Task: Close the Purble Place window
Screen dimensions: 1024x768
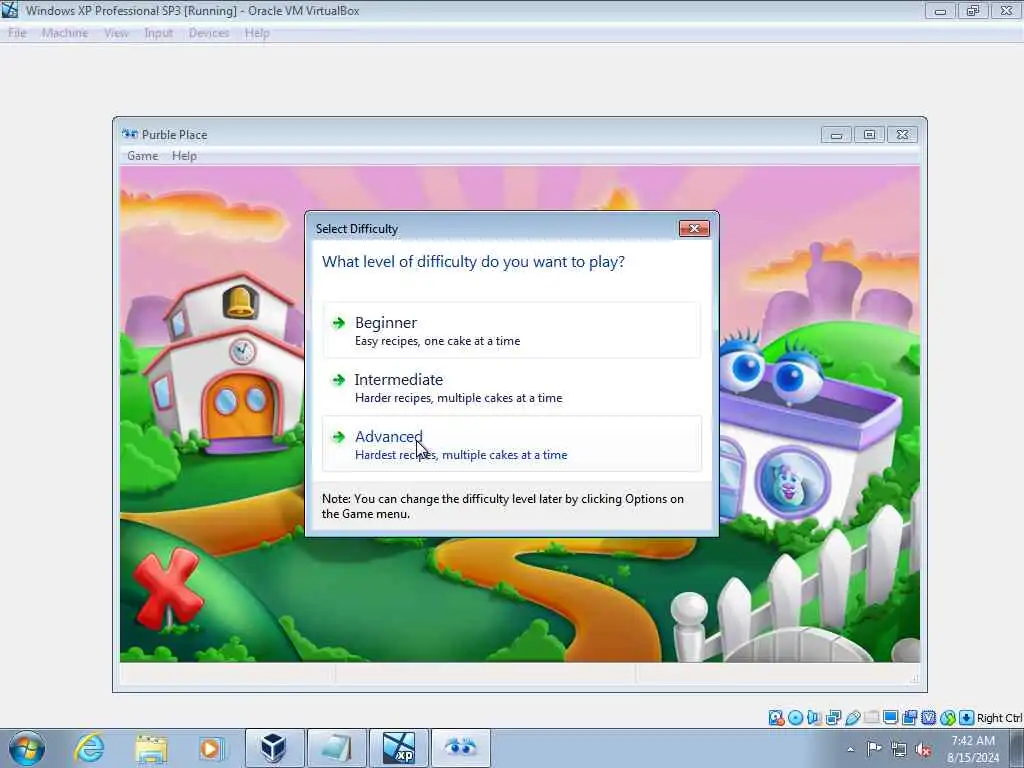Action: (903, 135)
